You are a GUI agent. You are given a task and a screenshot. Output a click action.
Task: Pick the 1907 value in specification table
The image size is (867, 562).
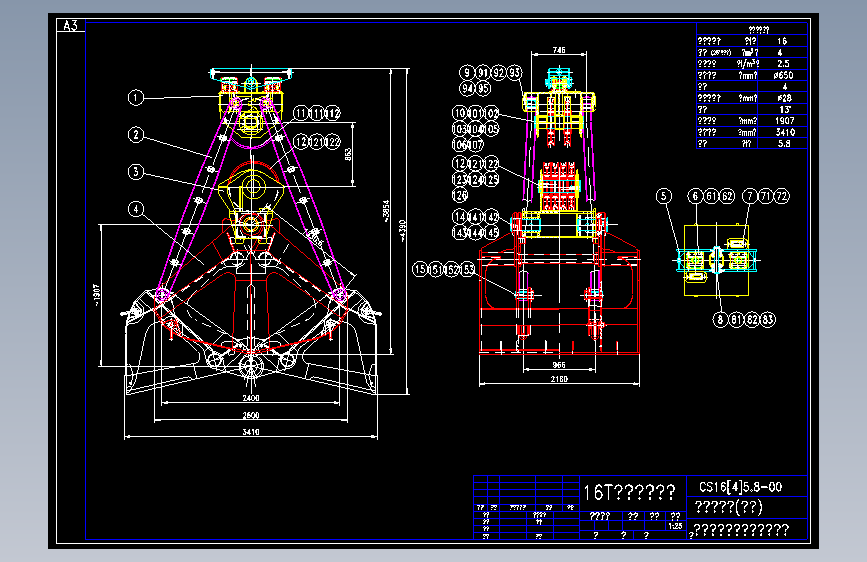pyautogui.click(x=785, y=121)
